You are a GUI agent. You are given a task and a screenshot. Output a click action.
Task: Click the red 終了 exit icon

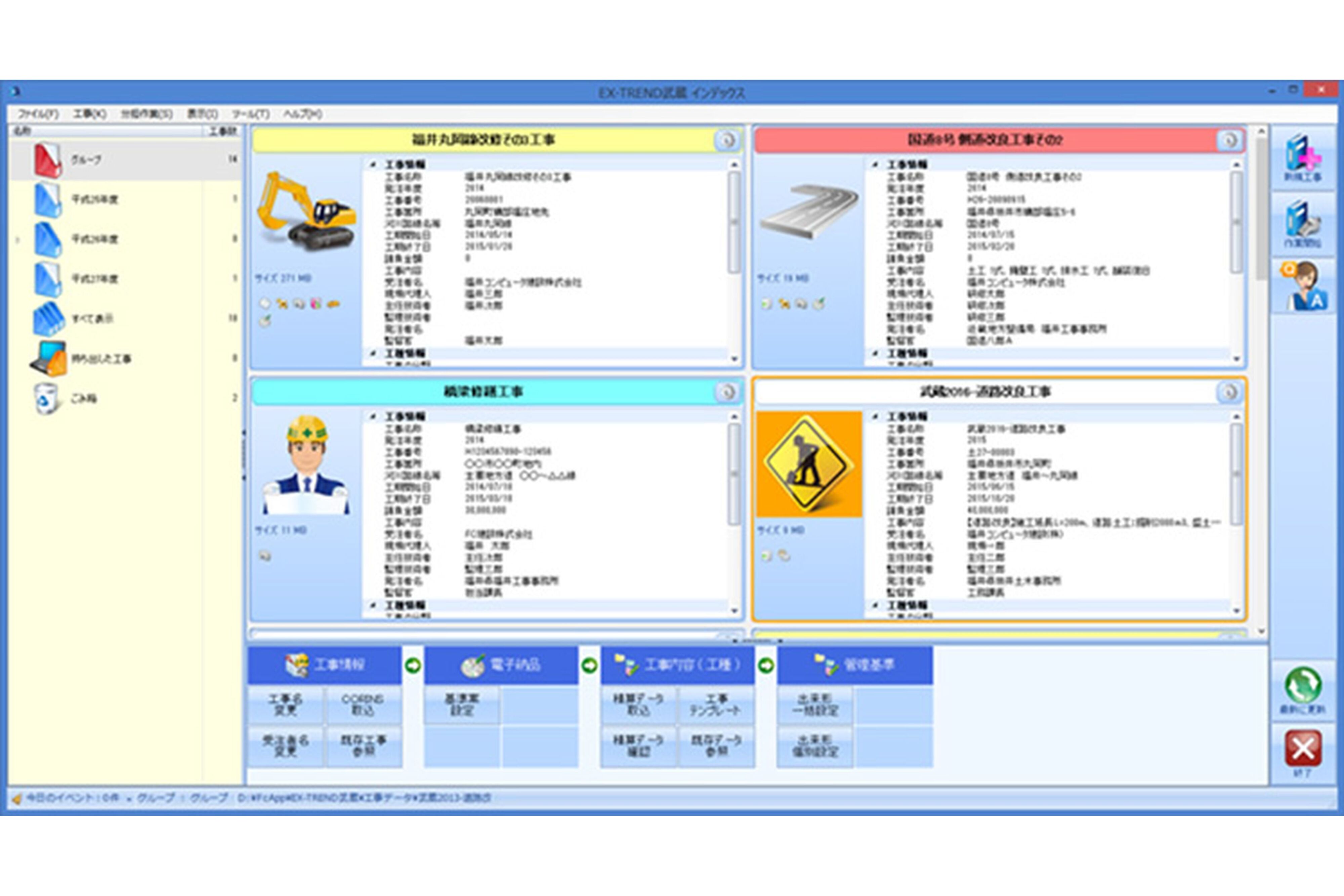pos(1303,748)
